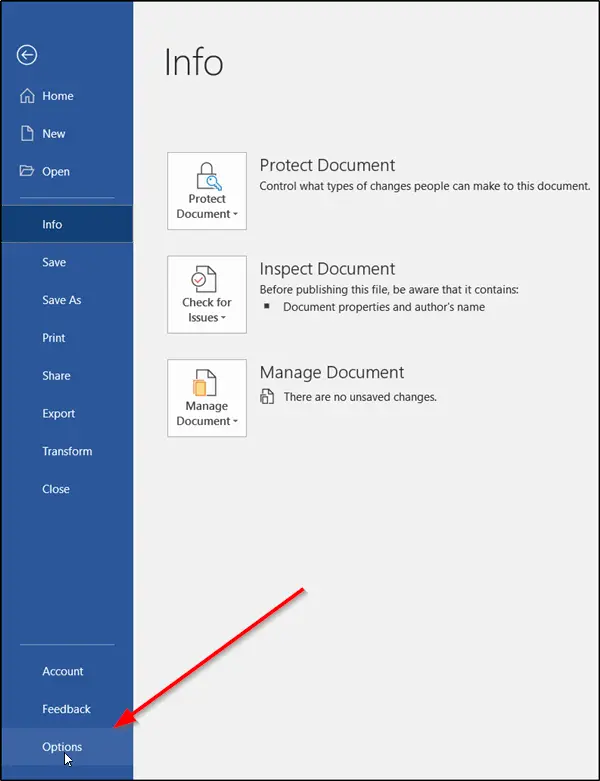Open the Export page

click(67, 413)
